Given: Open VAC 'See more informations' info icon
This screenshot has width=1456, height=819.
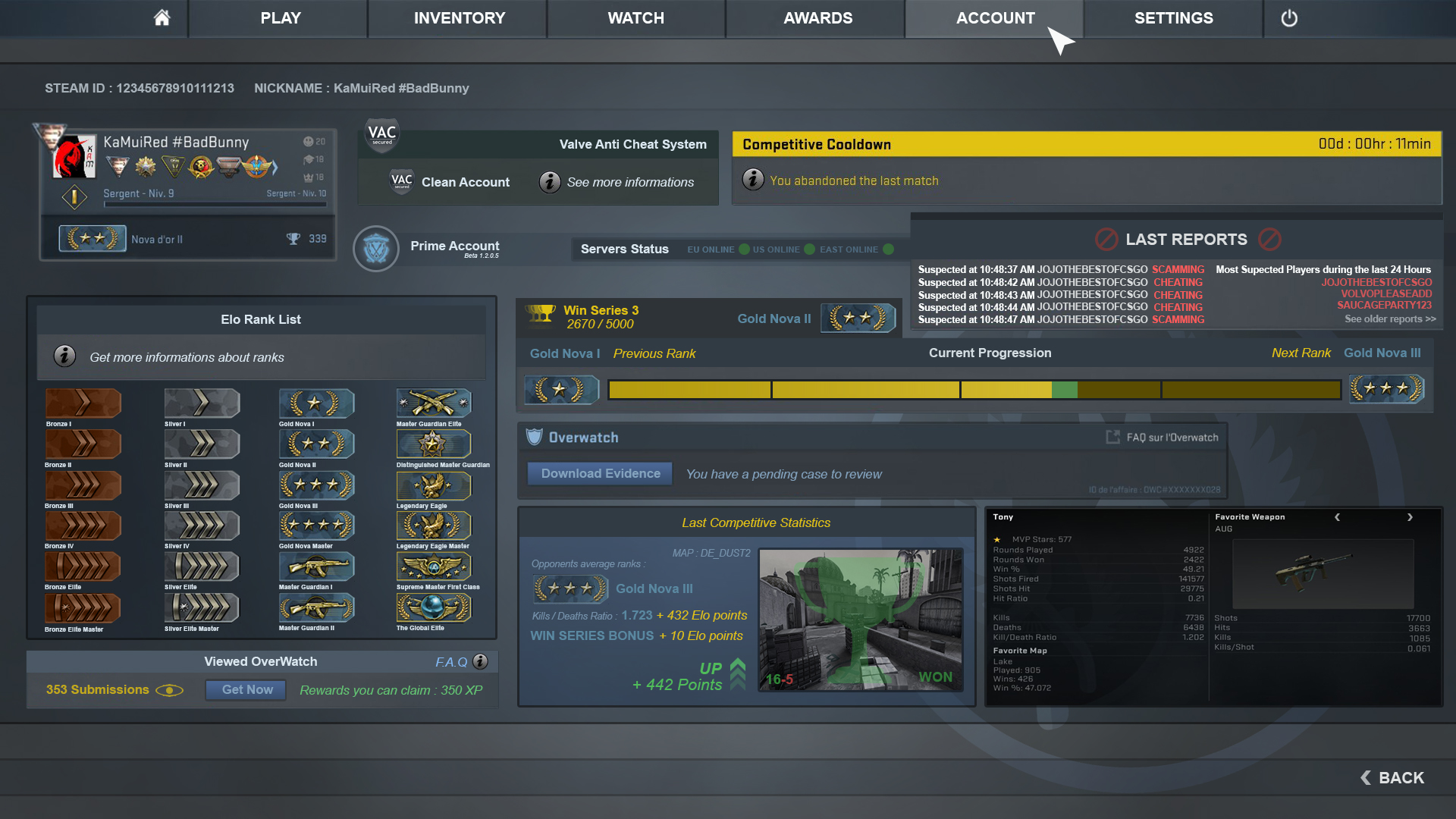Looking at the screenshot, I should pos(550,182).
